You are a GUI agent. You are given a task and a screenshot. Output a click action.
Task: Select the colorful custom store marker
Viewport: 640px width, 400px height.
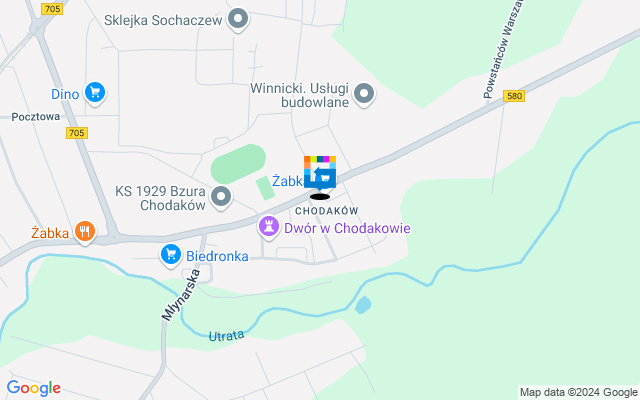coord(320,172)
